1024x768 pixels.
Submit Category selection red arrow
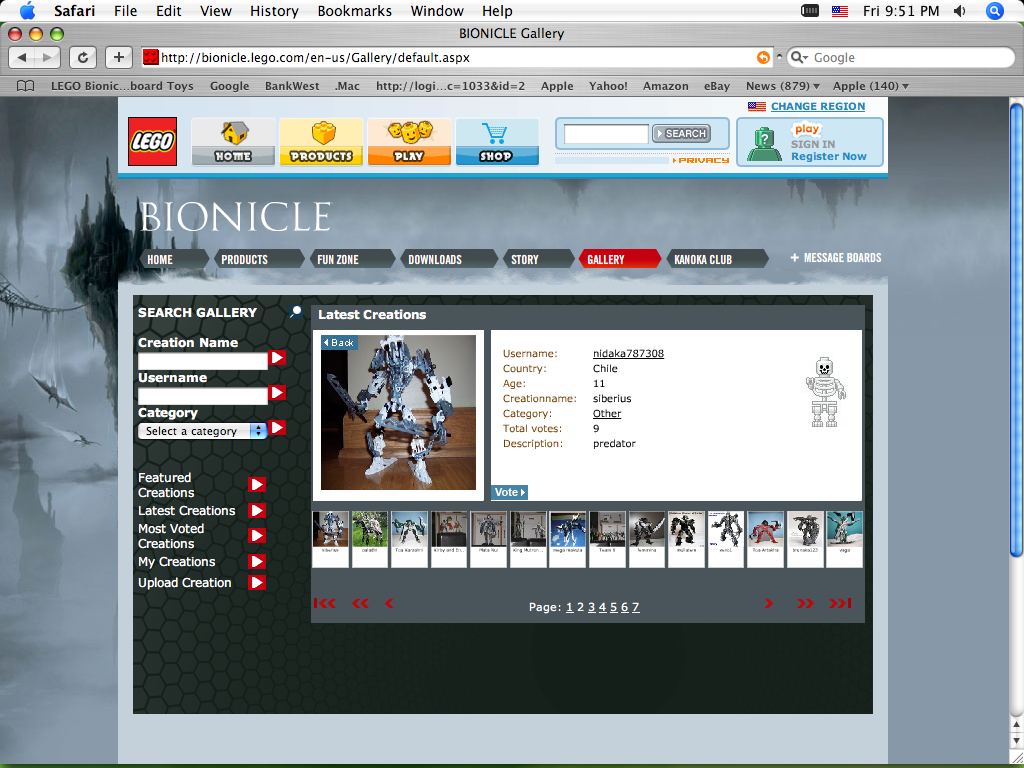[278, 428]
